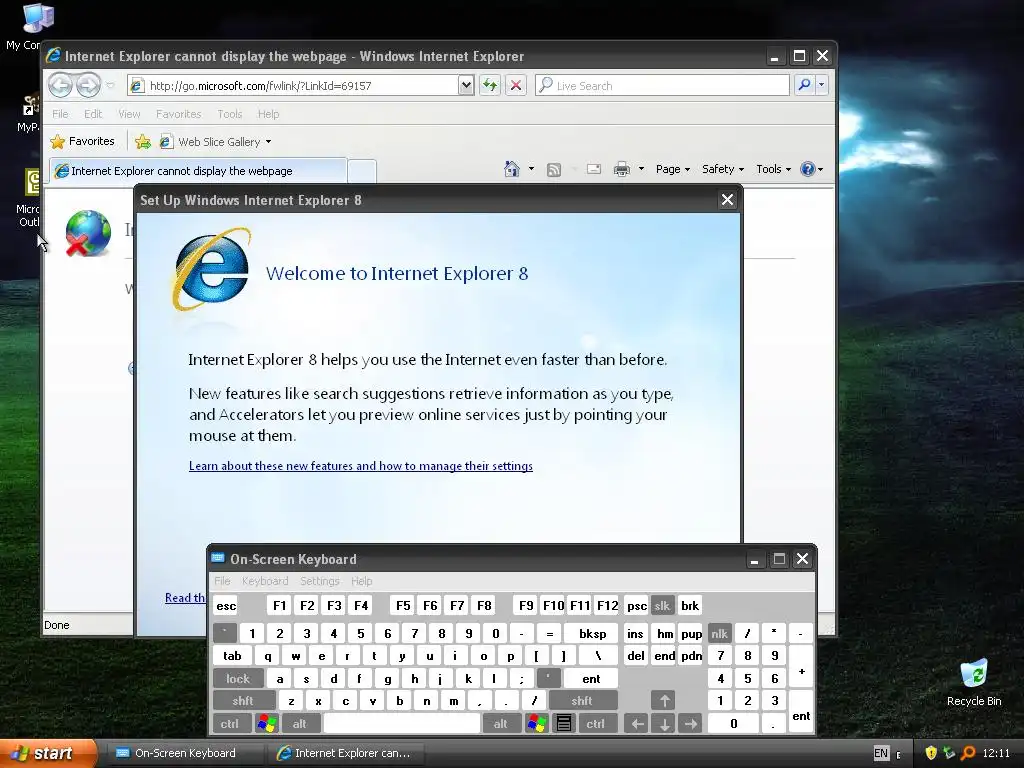Screen dimensions: 1024x768
Task: Click the Read Mail envelope icon
Action: tap(594, 169)
